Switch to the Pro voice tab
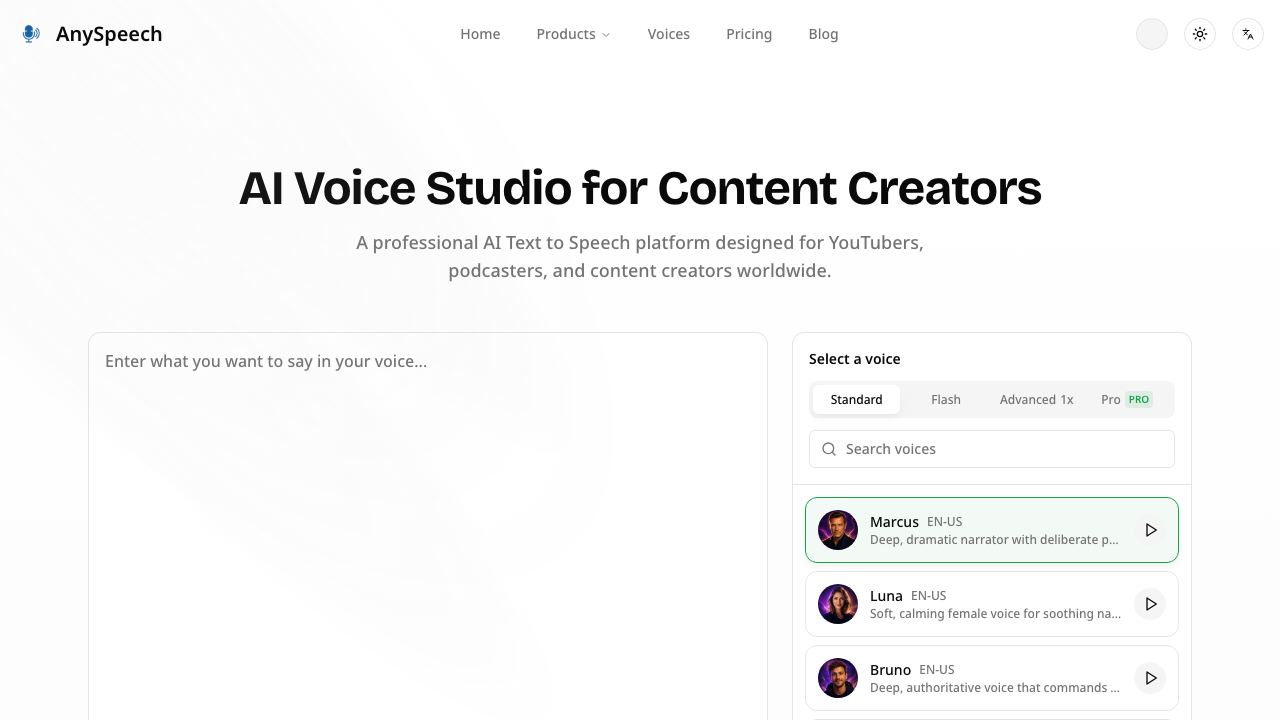The width and height of the screenshot is (1280, 720). click(1127, 399)
